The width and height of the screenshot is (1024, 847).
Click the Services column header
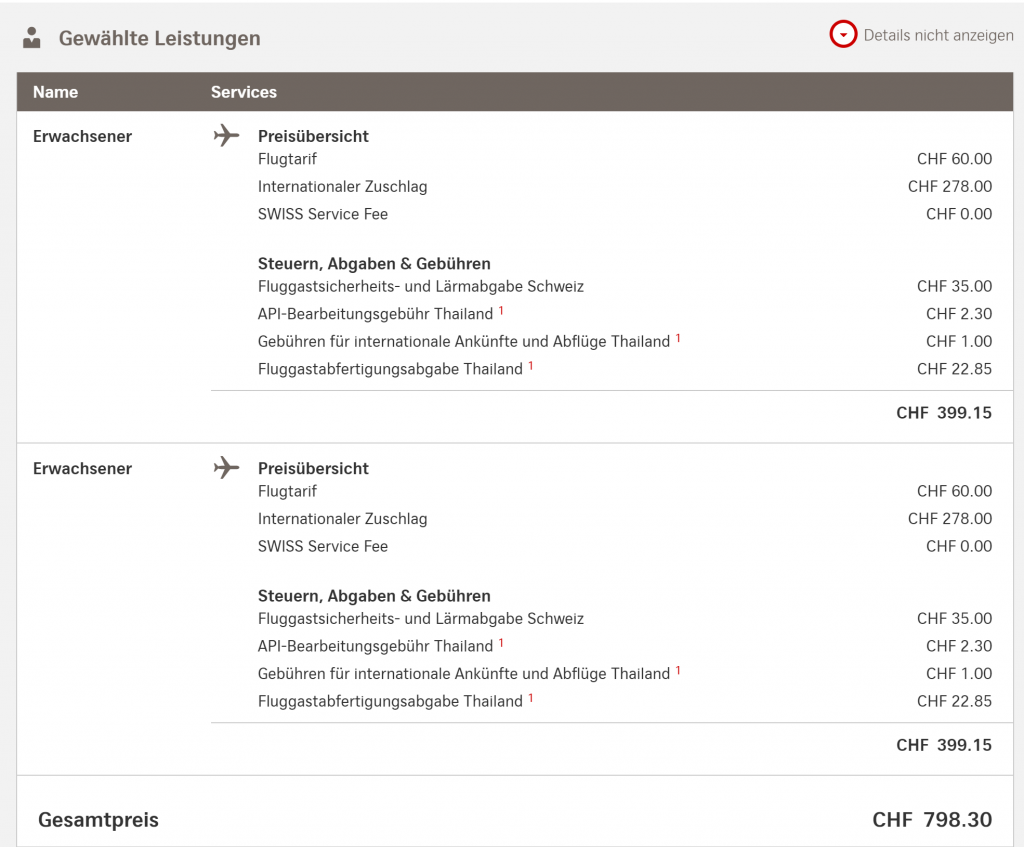(x=243, y=92)
